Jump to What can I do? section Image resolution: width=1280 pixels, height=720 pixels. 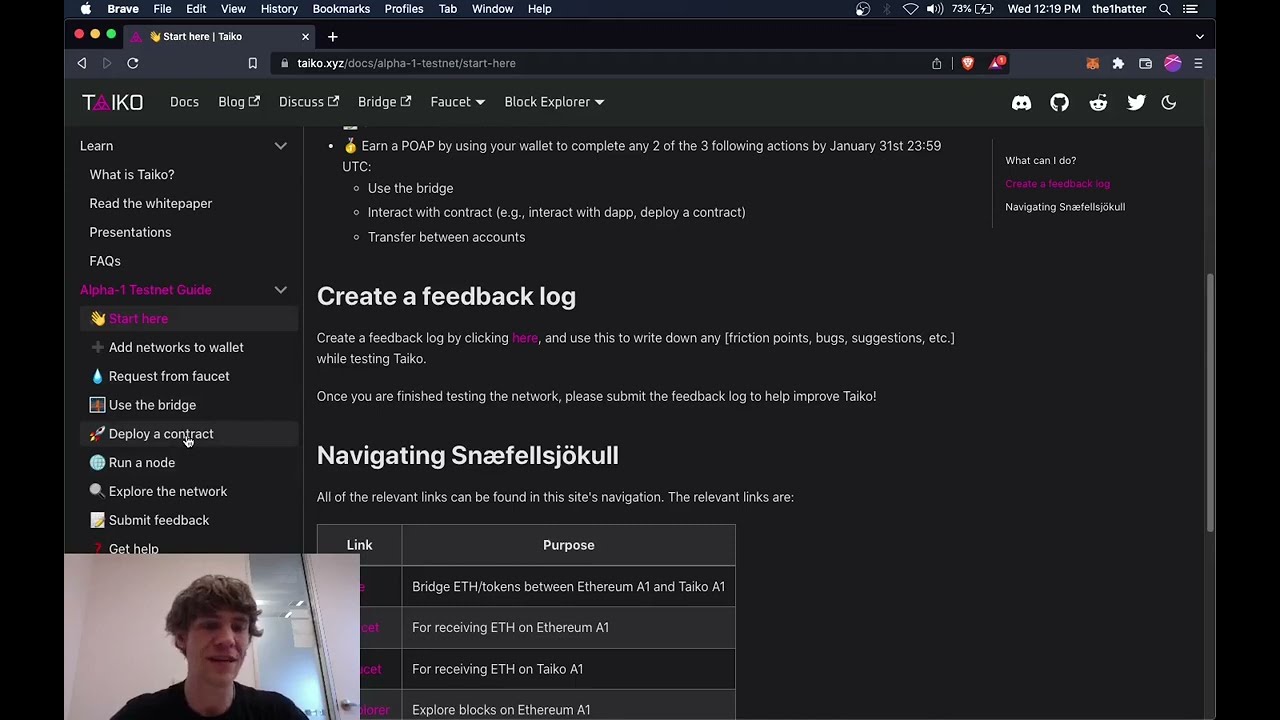[x=1040, y=161]
